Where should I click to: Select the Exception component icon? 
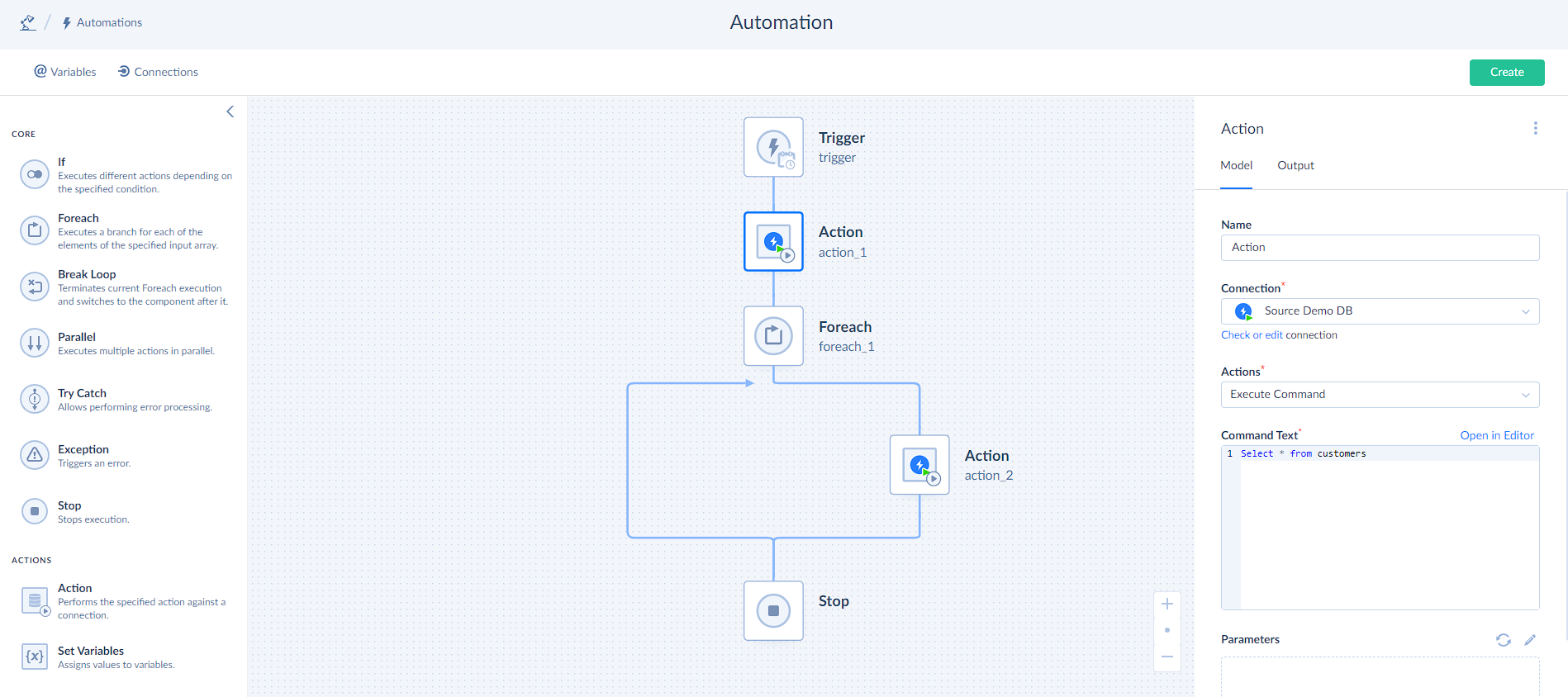point(35,455)
